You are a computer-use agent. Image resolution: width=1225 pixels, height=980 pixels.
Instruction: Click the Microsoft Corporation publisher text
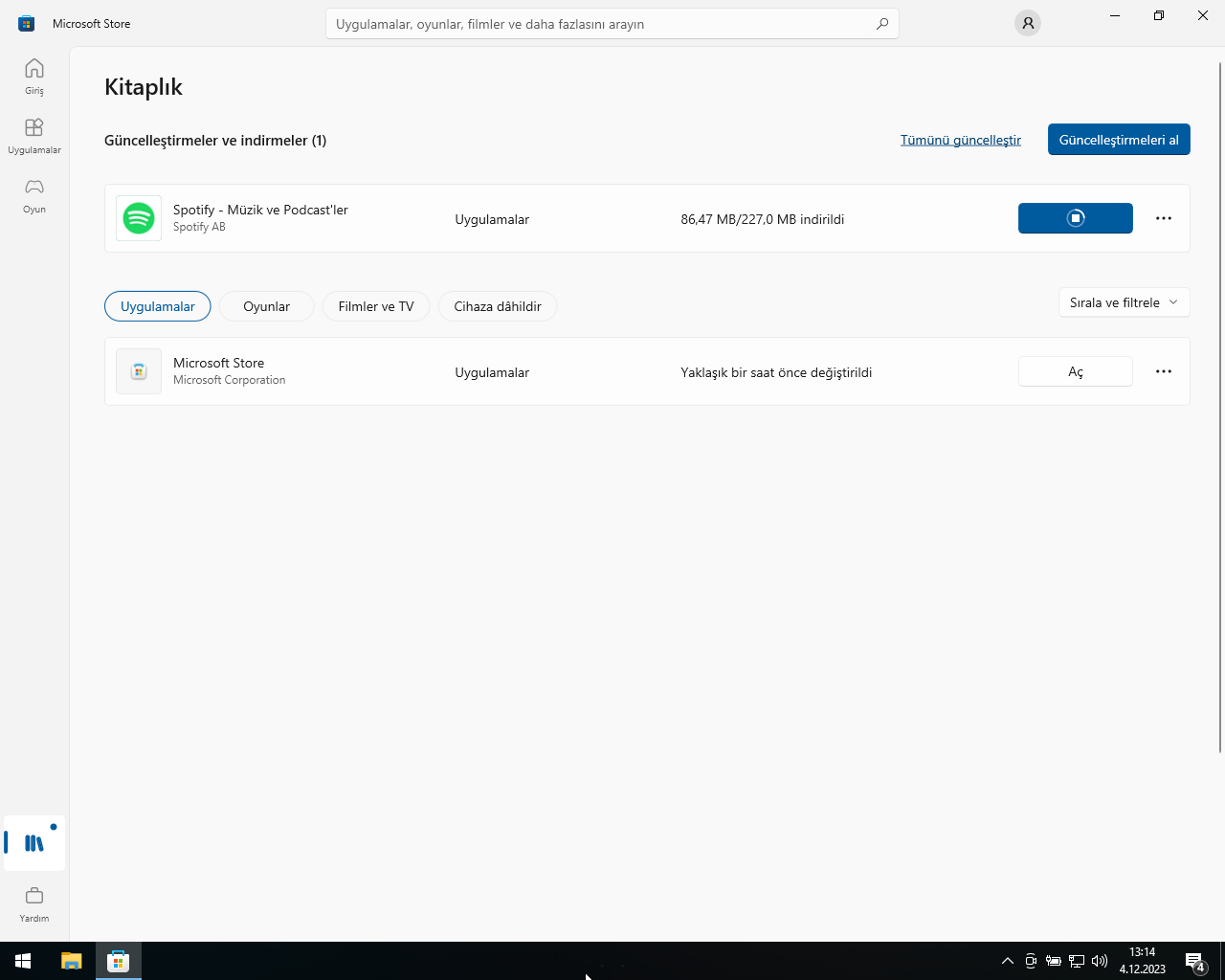pos(230,380)
